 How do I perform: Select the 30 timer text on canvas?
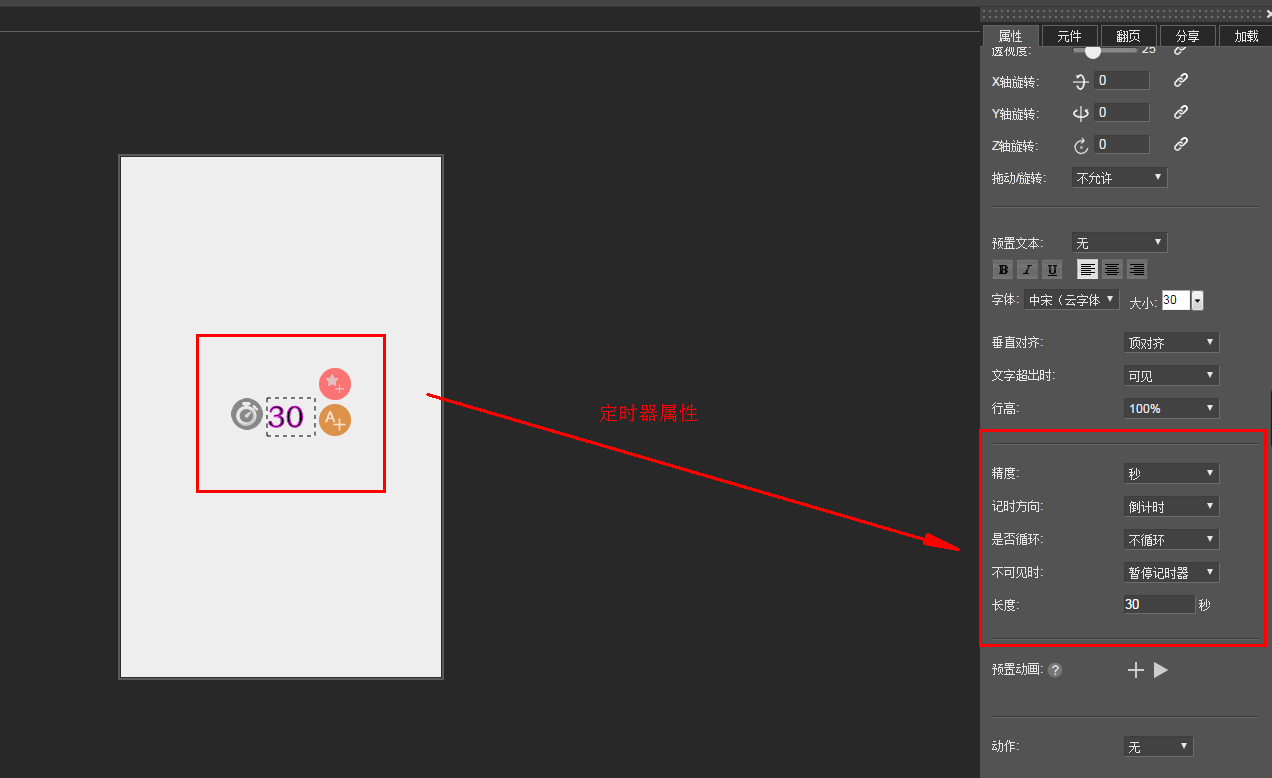point(290,417)
